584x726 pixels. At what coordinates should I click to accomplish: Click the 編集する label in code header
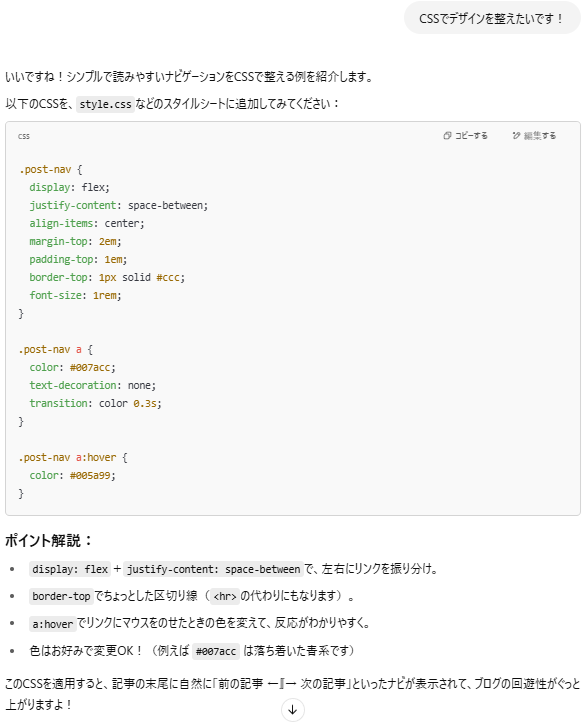(540, 136)
